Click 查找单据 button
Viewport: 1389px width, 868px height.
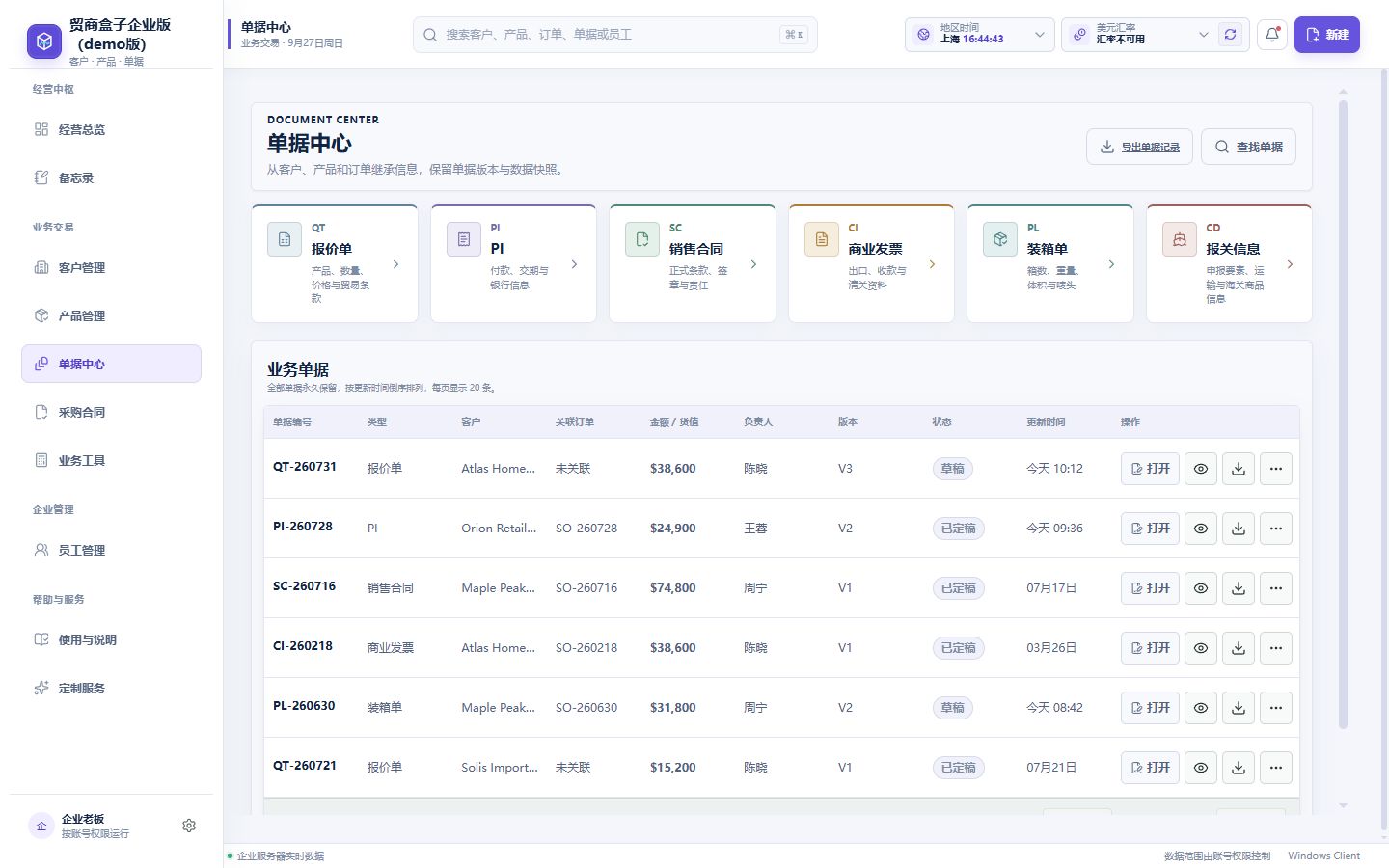pyautogui.click(x=1248, y=147)
